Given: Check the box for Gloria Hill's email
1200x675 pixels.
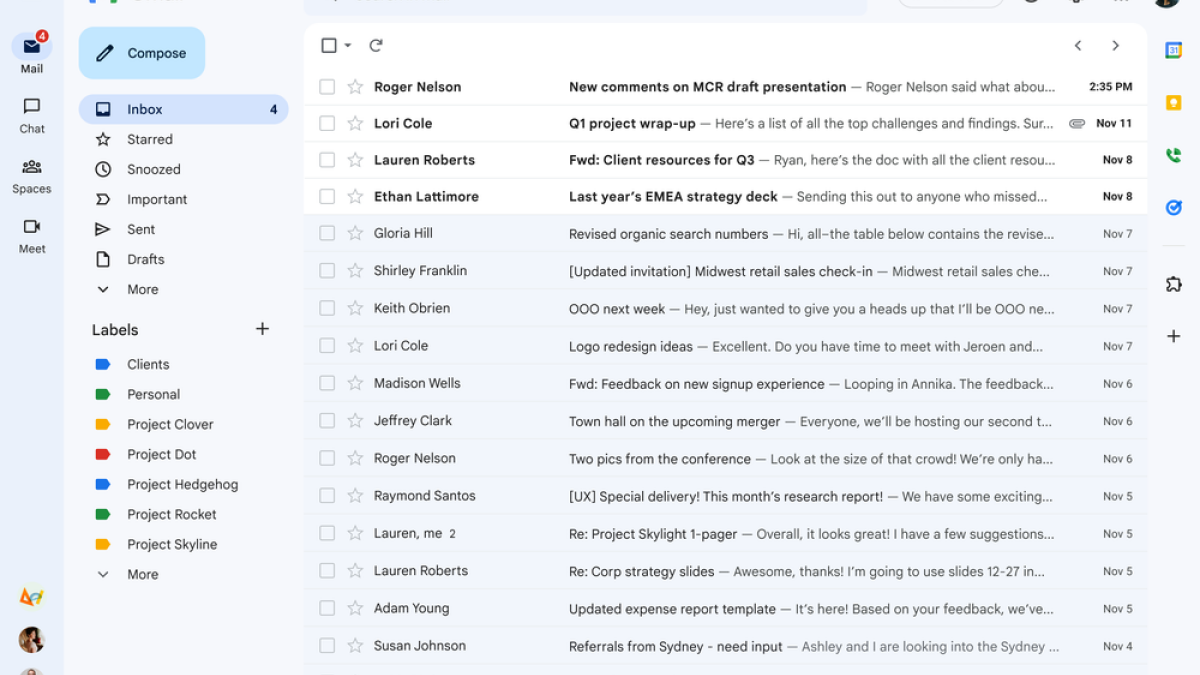Looking at the screenshot, I should 327,233.
